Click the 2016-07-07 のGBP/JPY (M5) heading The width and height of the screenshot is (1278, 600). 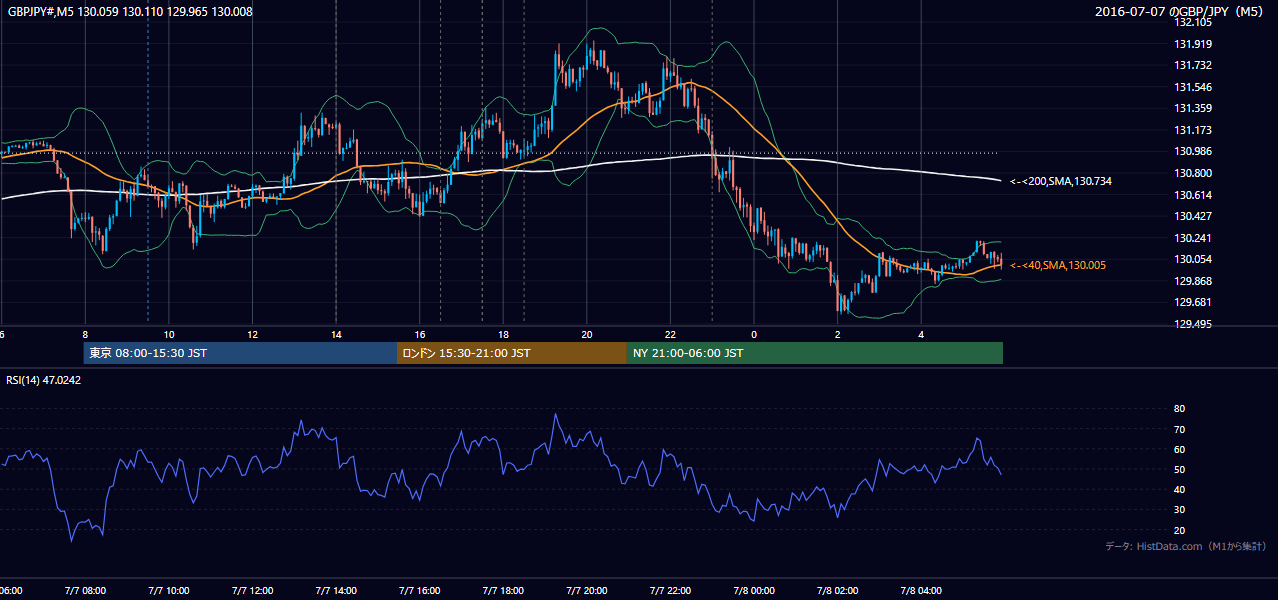[x=1181, y=12]
